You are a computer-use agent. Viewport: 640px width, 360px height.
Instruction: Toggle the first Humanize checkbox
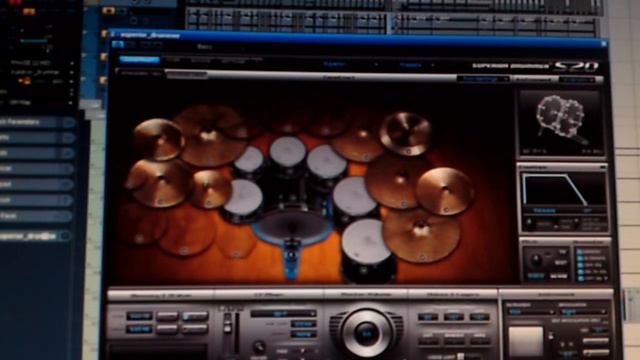point(580,252)
